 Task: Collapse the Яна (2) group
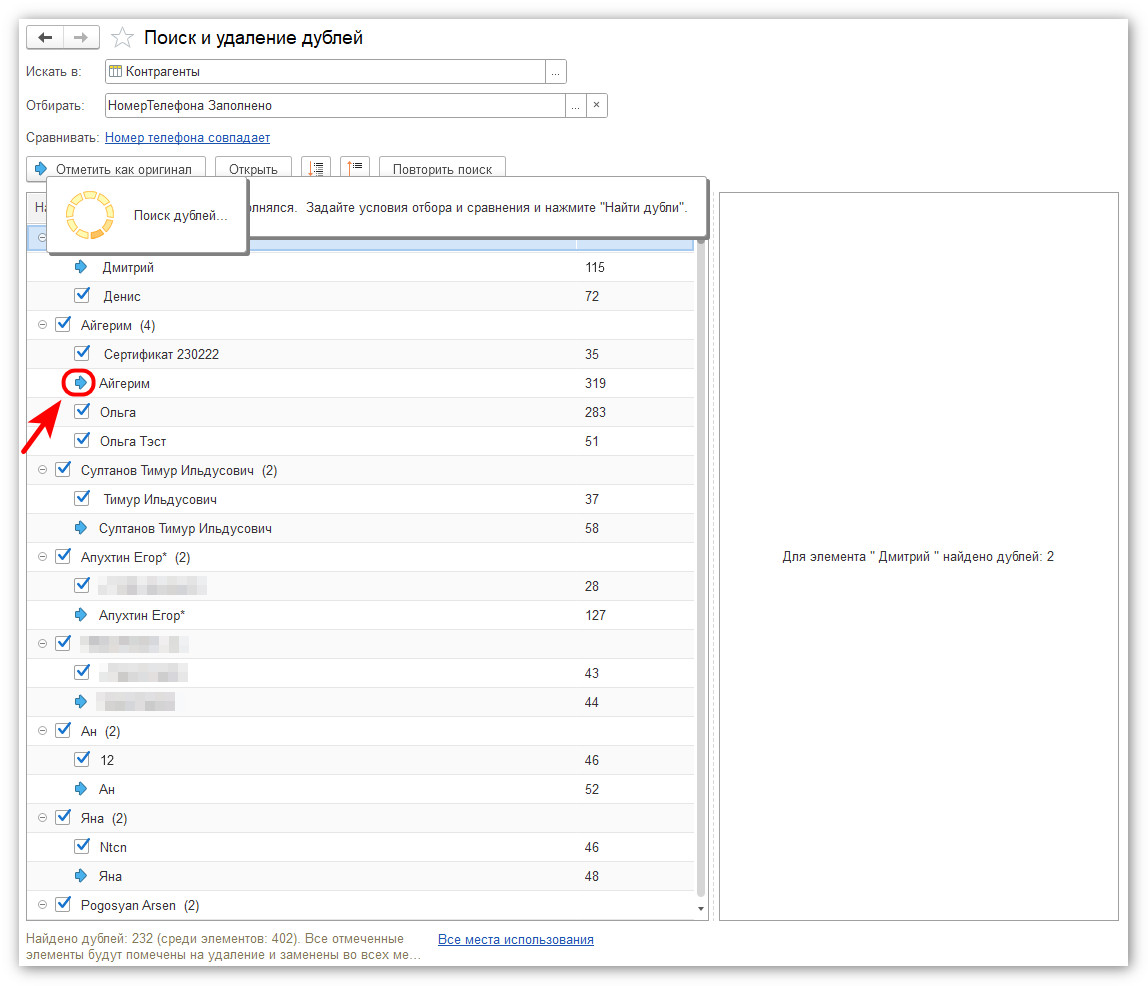tap(42, 818)
